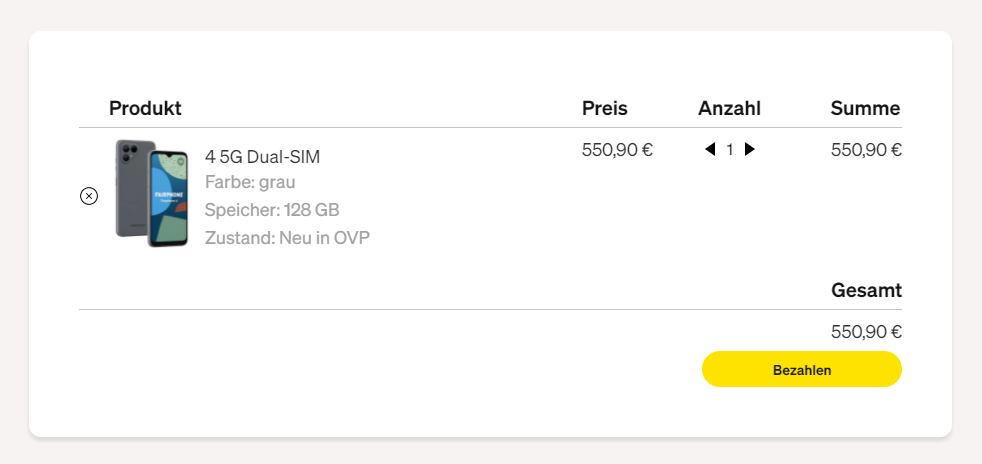Decrease quantity with the left arrow
Viewport: 982px width, 464px height.
(710, 149)
